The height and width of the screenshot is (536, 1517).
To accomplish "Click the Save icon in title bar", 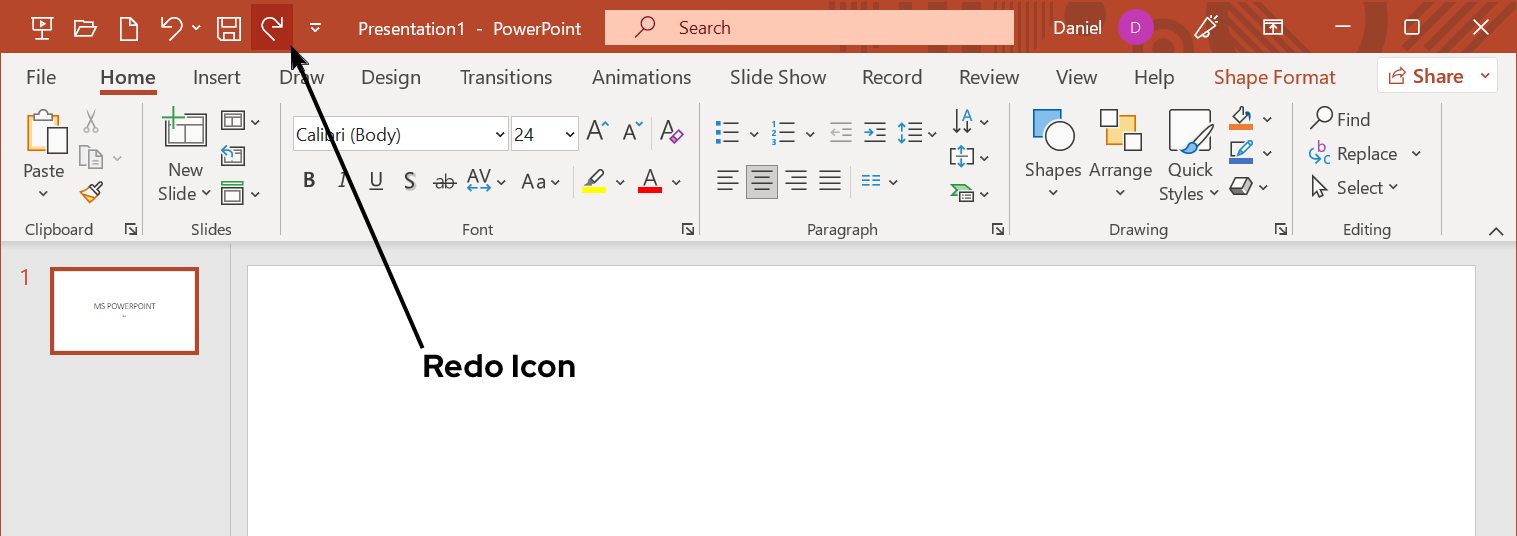I will (x=229, y=28).
